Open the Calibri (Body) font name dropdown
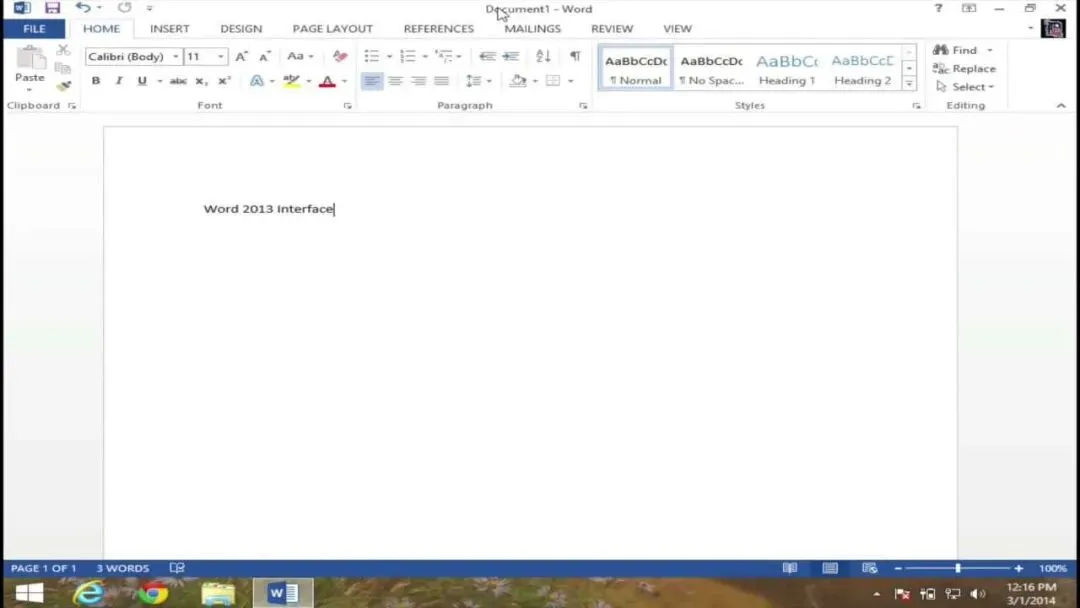Image resolution: width=1080 pixels, height=608 pixels. tap(176, 56)
